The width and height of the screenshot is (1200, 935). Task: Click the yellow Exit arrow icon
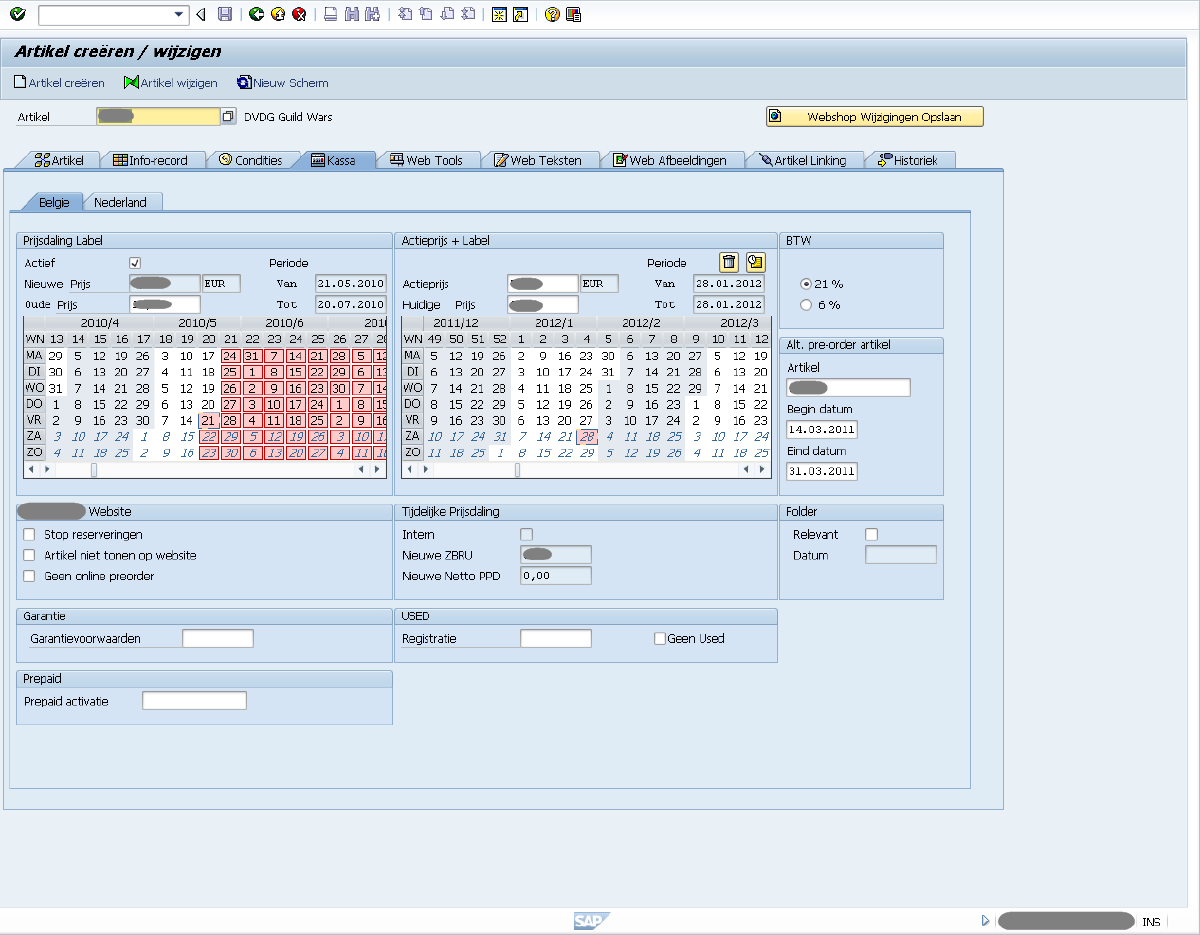pyautogui.click(x=277, y=14)
